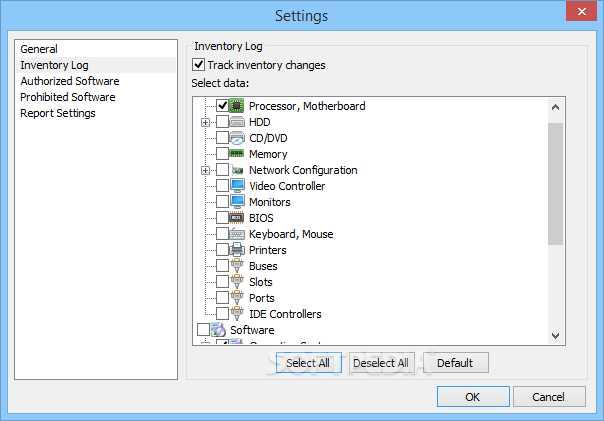The height and width of the screenshot is (421, 604).
Task: Click the Ports connector icon
Action: (x=237, y=297)
